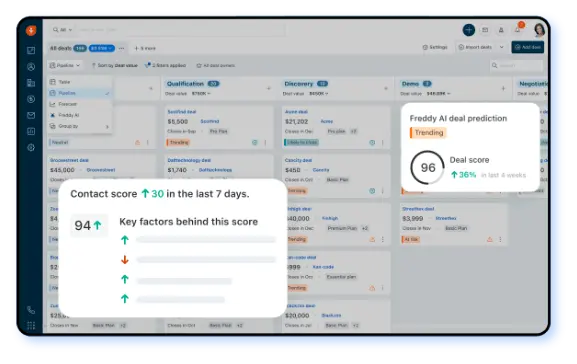Open the reports chart icon in sidebar
Screen dimensions: 577x364
point(31,131)
